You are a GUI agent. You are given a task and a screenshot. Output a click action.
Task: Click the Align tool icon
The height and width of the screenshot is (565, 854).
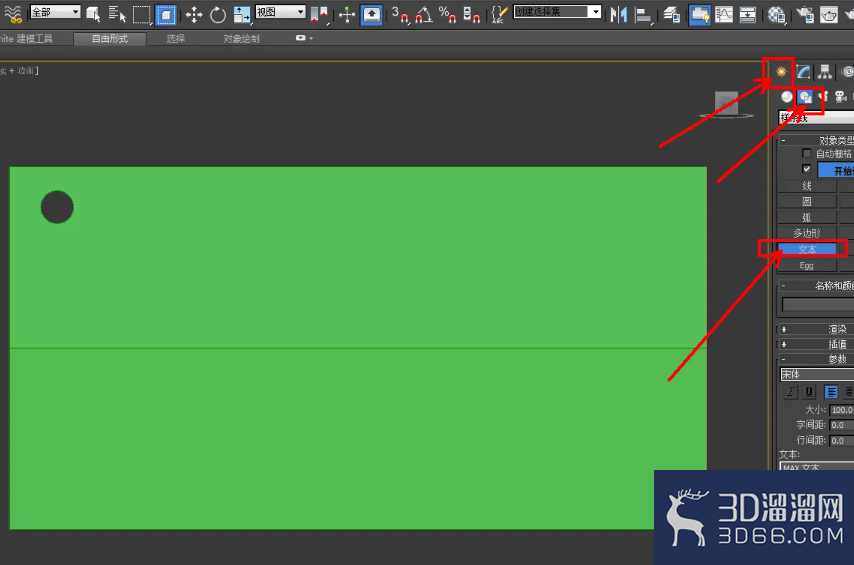[643, 15]
